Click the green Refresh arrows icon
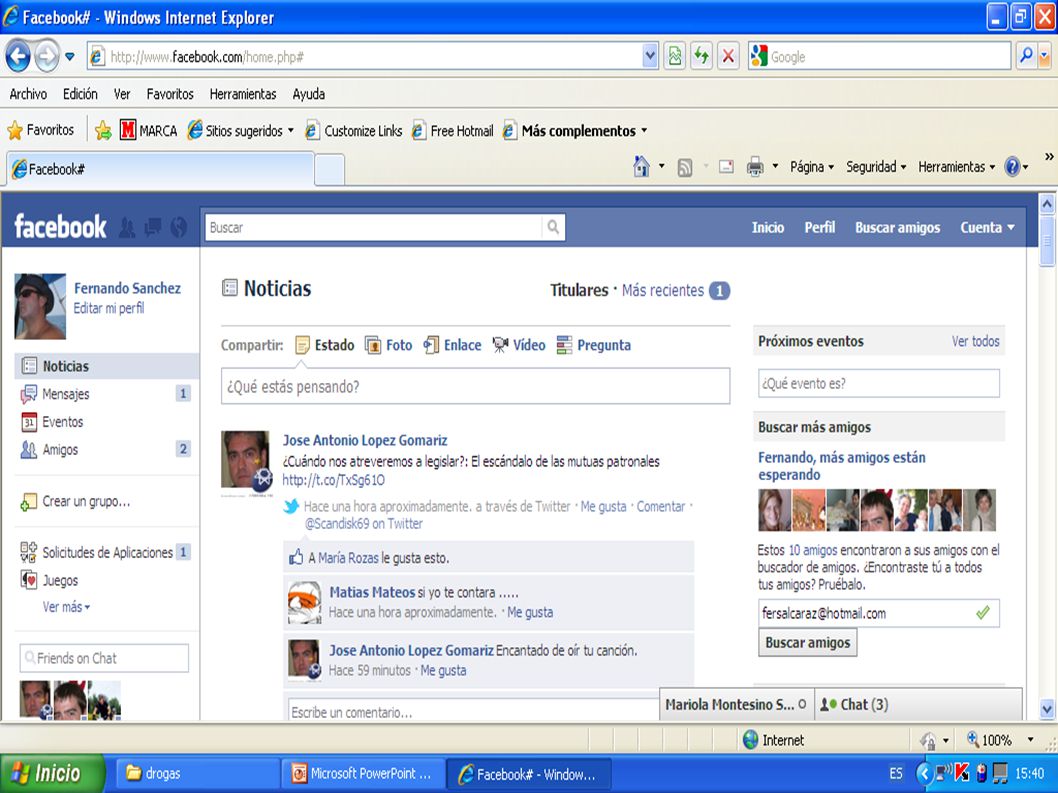 pyautogui.click(x=702, y=56)
